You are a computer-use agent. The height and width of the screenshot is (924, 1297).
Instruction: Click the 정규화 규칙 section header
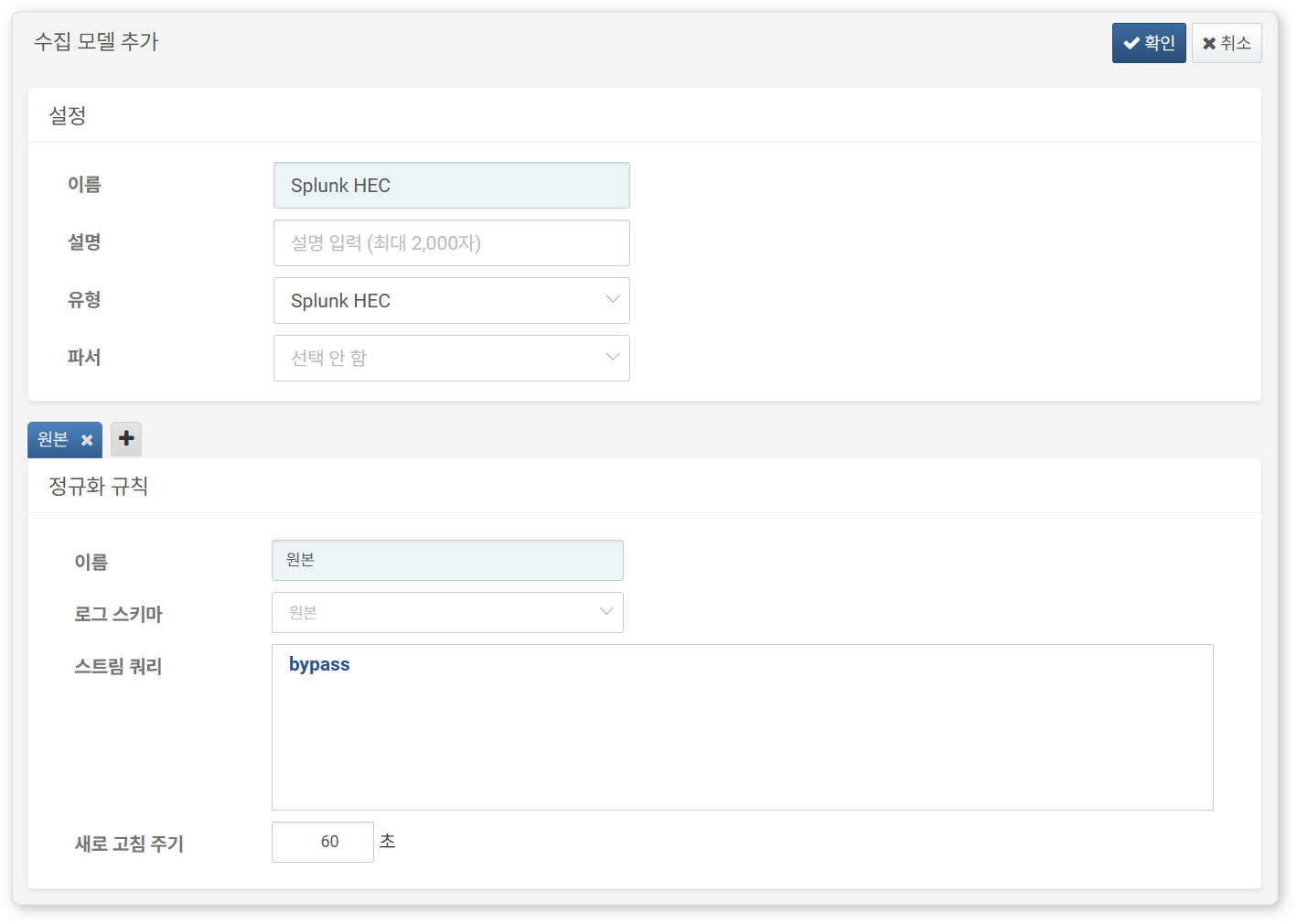point(98,486)
